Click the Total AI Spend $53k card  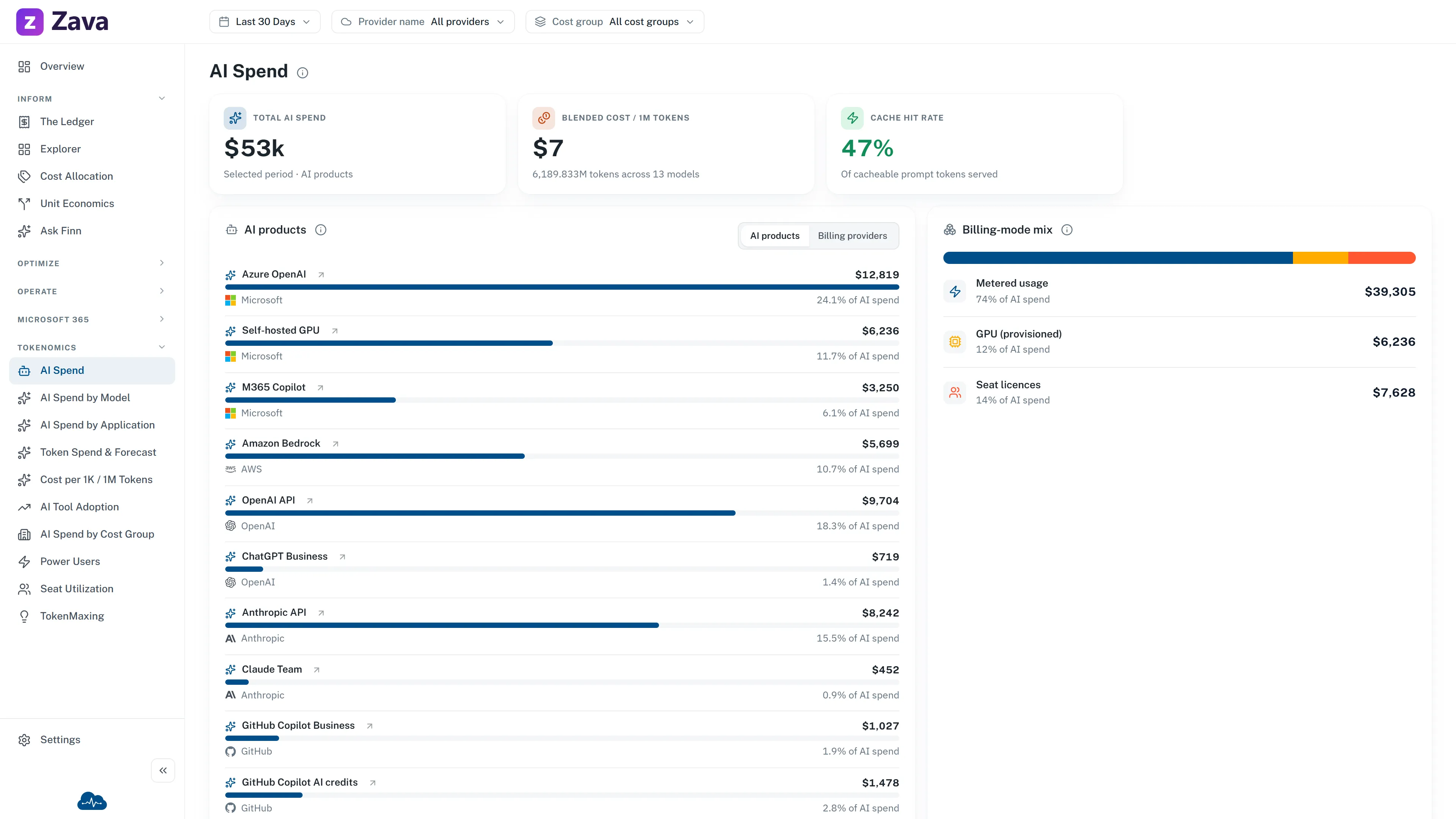click(357, 144)
